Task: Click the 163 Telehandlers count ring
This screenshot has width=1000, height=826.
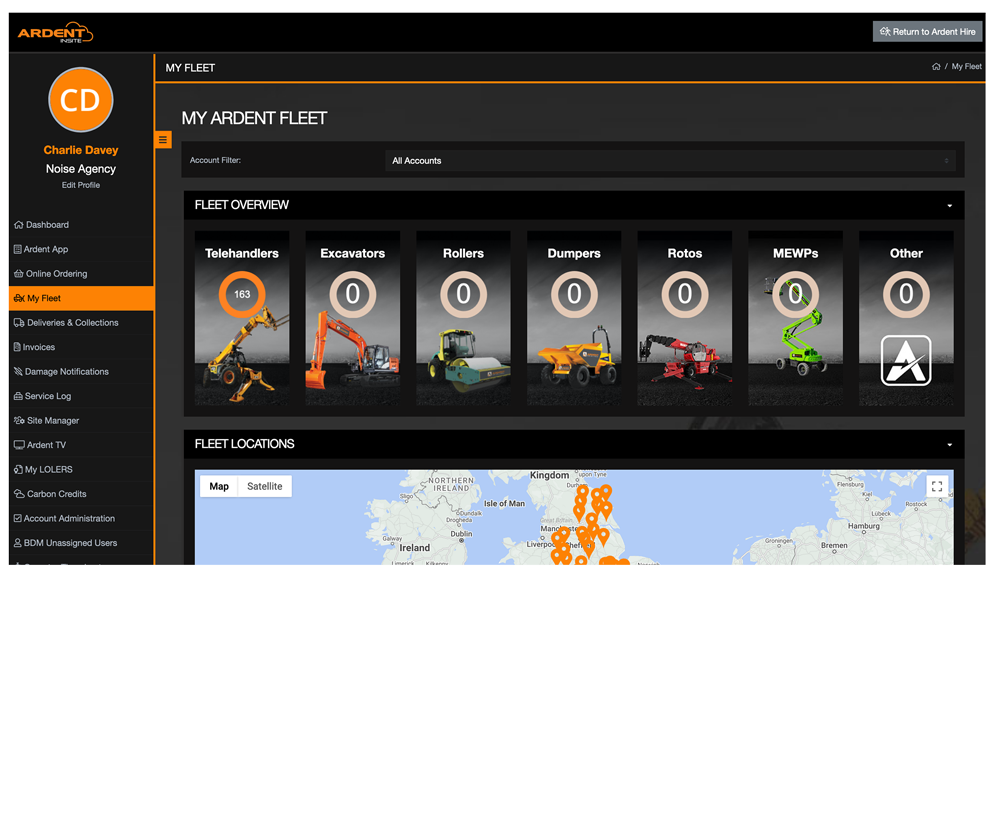Action: [x=242, y=294]
